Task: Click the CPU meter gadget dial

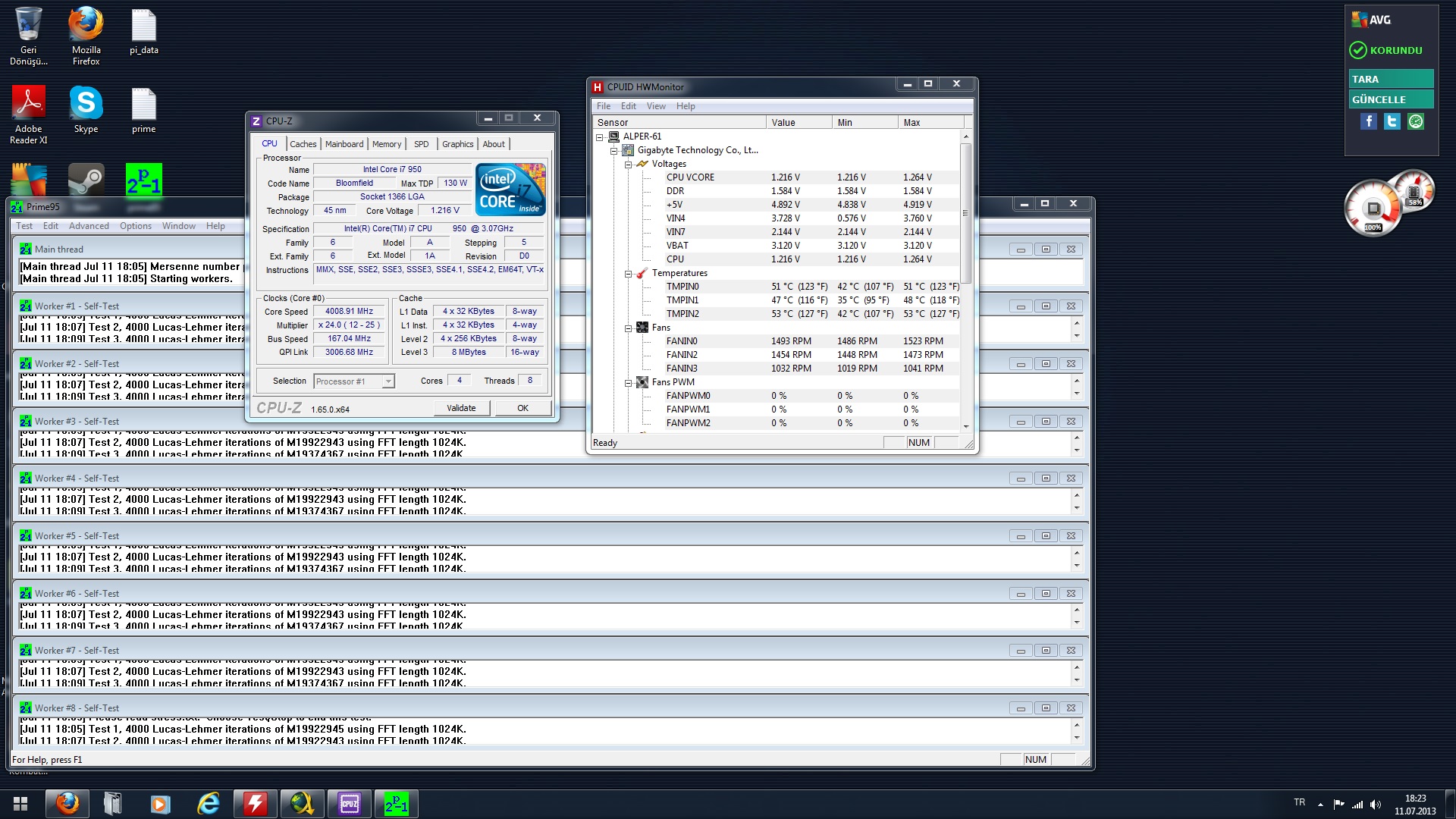Action: [1373, 209]
